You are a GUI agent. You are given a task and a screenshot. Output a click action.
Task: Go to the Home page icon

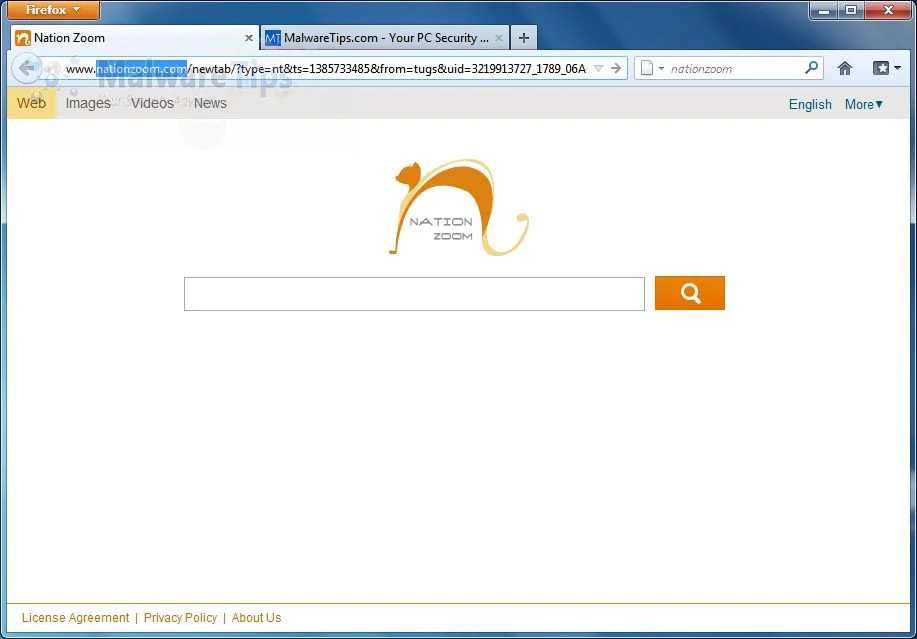[x=844, y=68]
